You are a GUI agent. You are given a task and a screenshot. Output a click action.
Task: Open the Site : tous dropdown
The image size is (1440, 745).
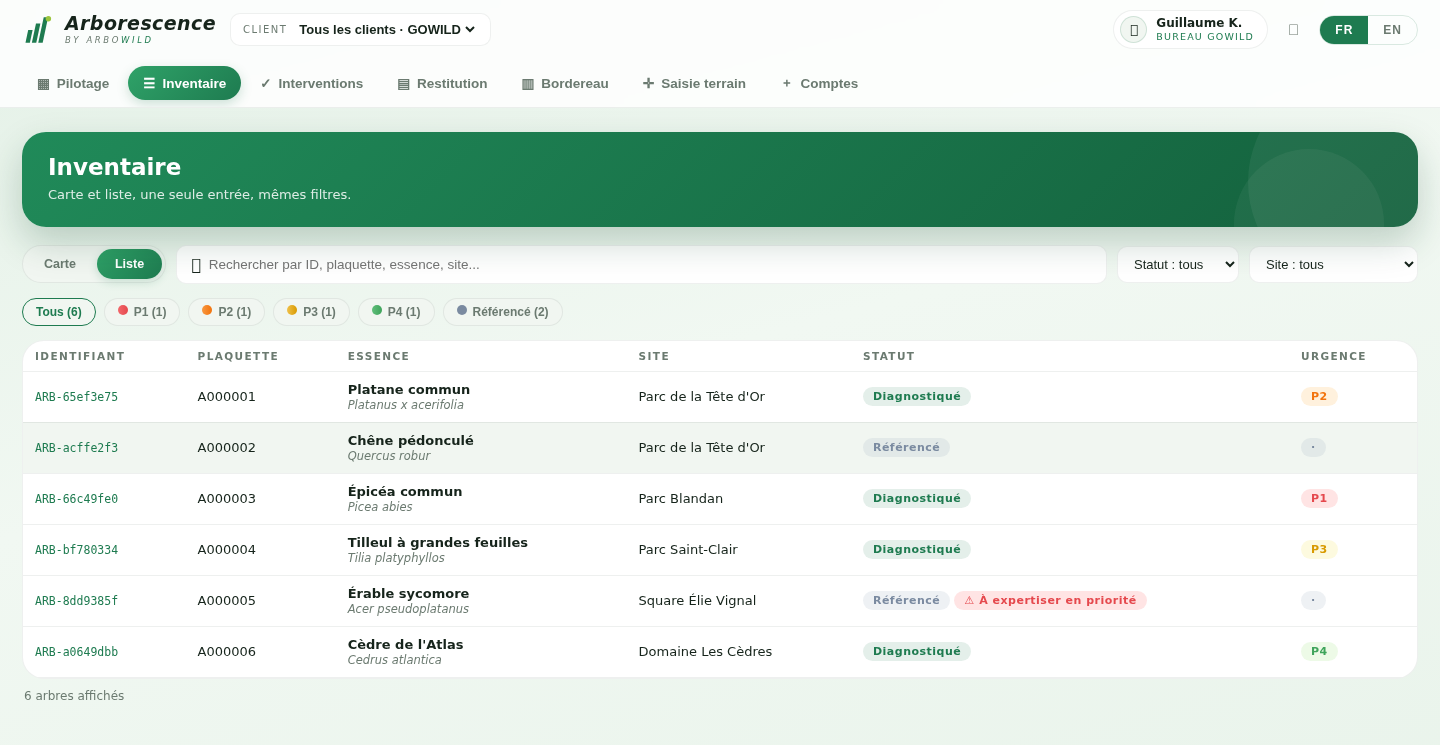click(1333, 265)
